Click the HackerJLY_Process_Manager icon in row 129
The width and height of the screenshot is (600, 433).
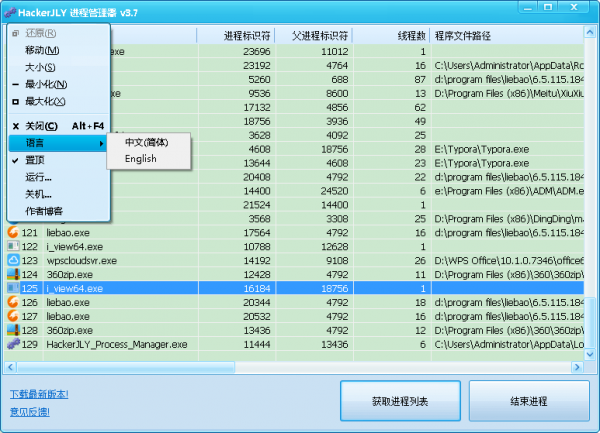click(13, 344)
